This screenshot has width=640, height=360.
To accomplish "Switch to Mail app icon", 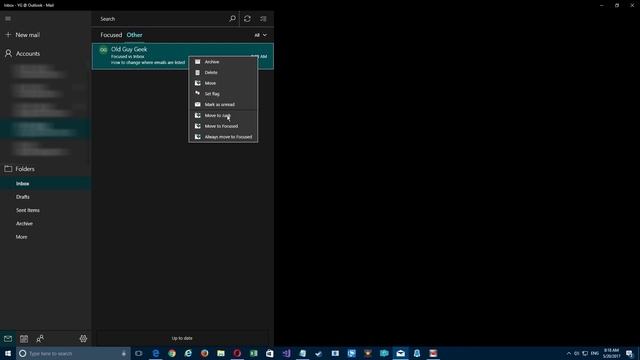I will [8, 339].
